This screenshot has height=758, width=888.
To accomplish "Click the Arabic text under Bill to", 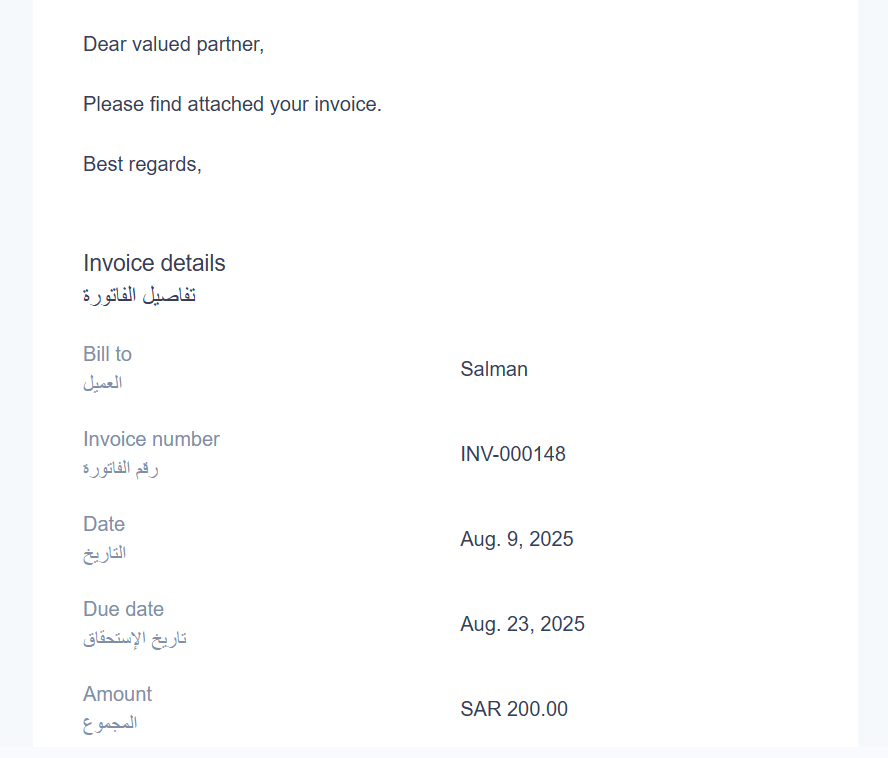I will 103,382.
